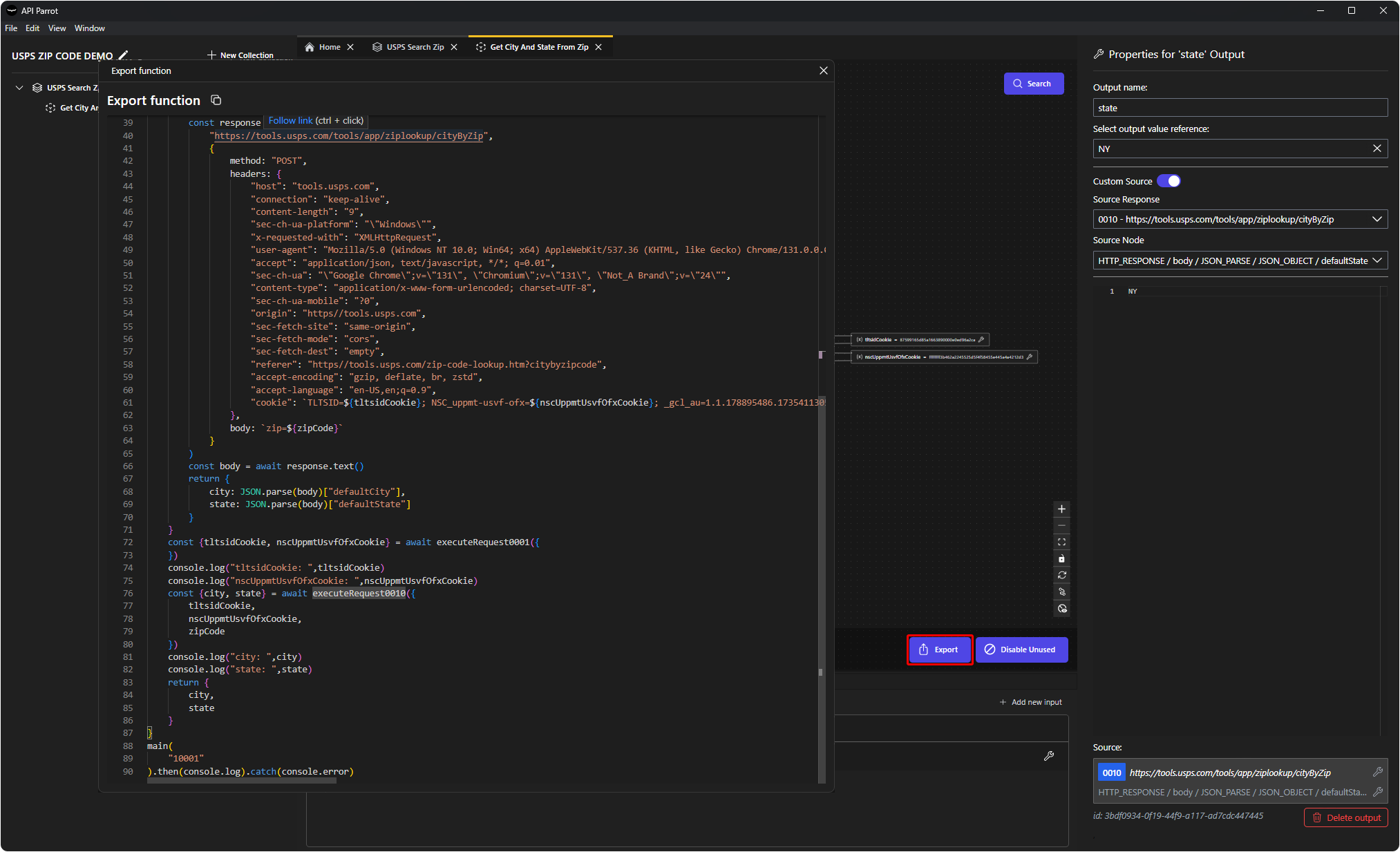The width and height of the screenshot is (1400, 852).
Task: Open the Window menu
Action: [x=90, y=28]
